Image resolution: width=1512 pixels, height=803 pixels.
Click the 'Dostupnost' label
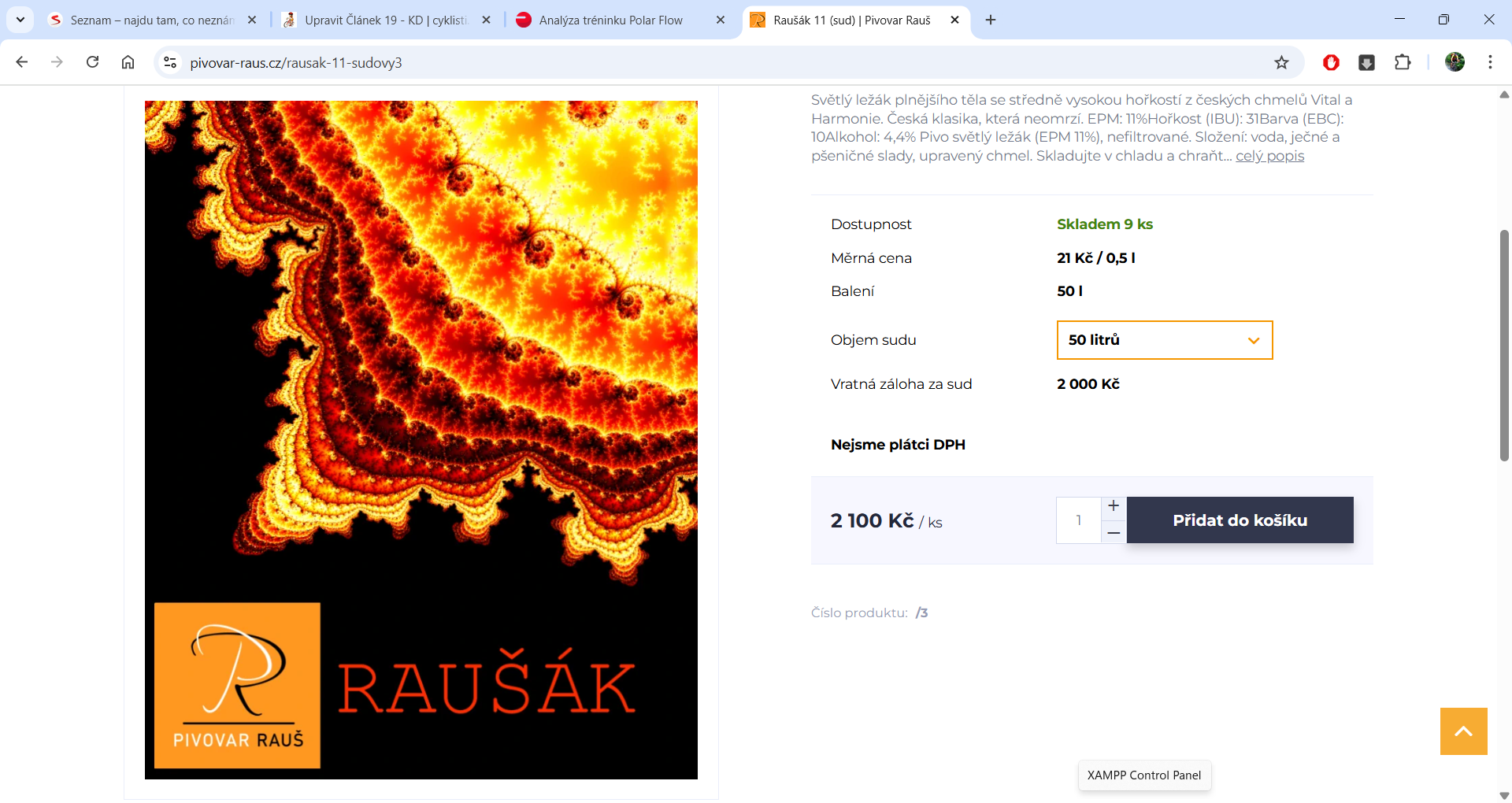[871, 224]
